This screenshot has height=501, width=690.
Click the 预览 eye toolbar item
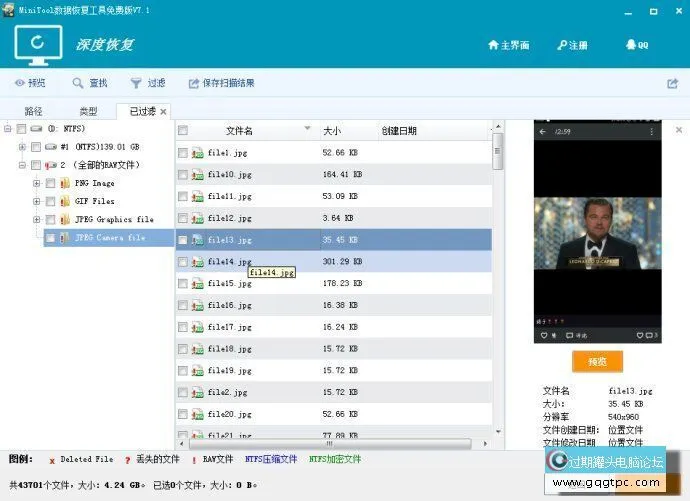pyautogui.click(x=30, y=83)
